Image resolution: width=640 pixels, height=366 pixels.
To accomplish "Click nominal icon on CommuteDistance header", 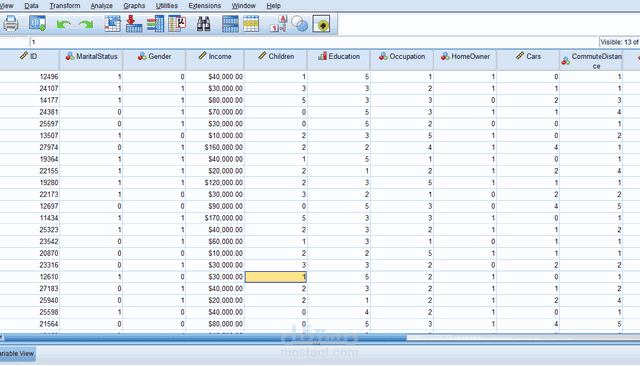I will pos(565,61).
